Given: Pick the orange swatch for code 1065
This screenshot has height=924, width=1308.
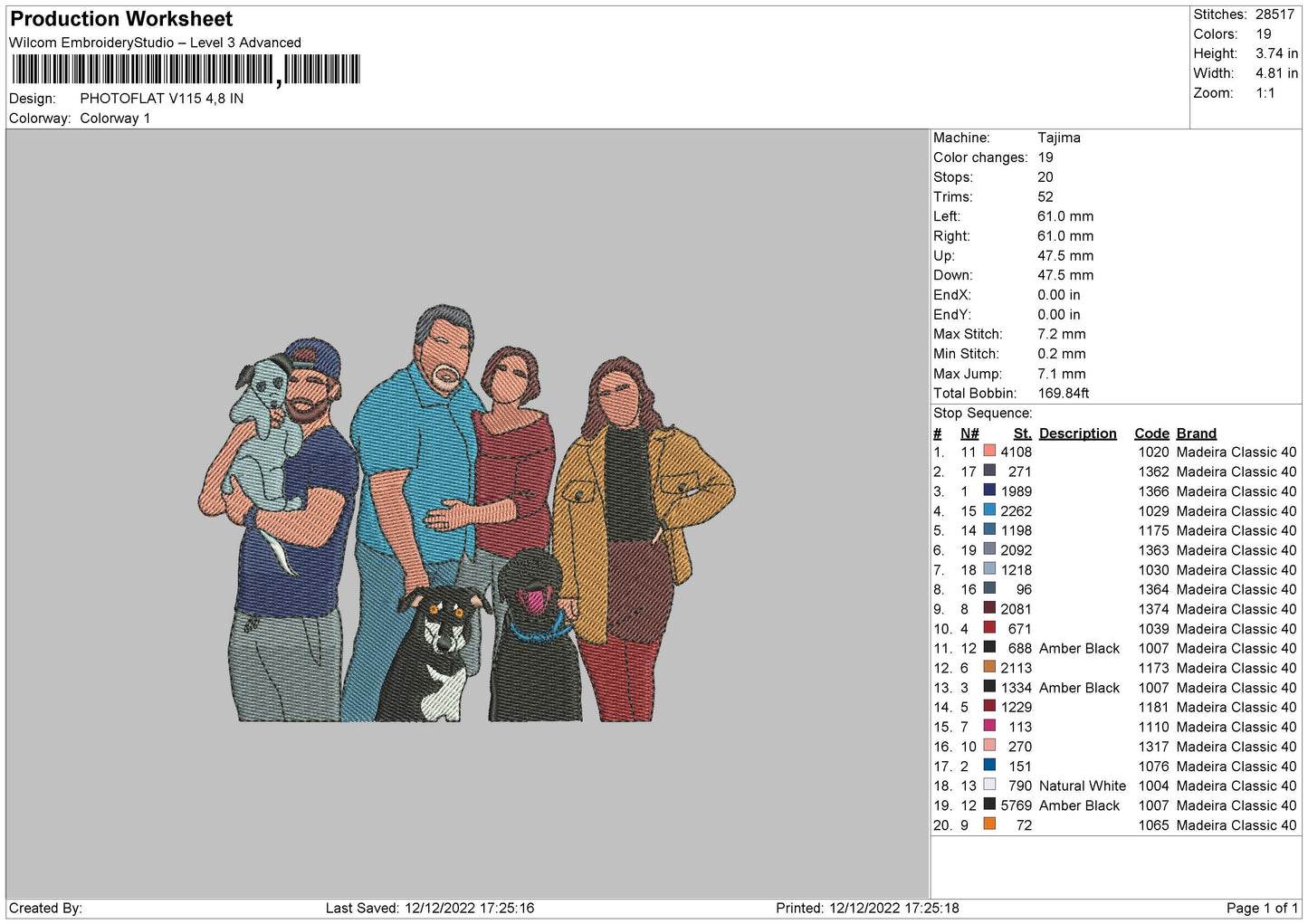Looking at the screenshot, I should coord(989,824).
